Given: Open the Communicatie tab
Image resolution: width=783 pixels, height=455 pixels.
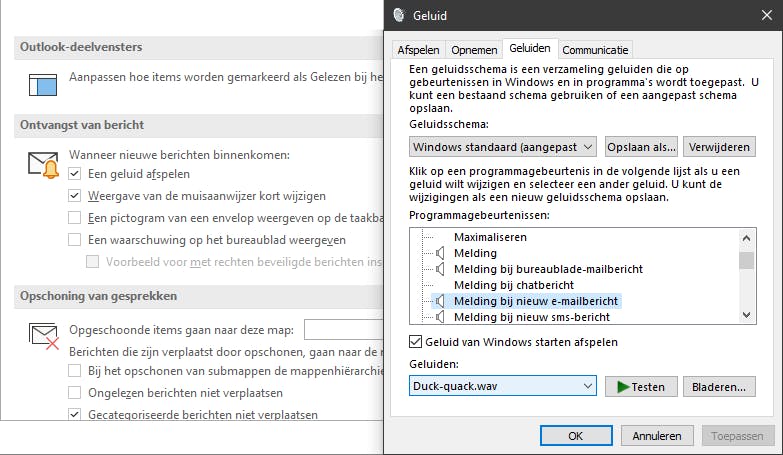Looking at the screenshot, I should click(x=595, y=49).
